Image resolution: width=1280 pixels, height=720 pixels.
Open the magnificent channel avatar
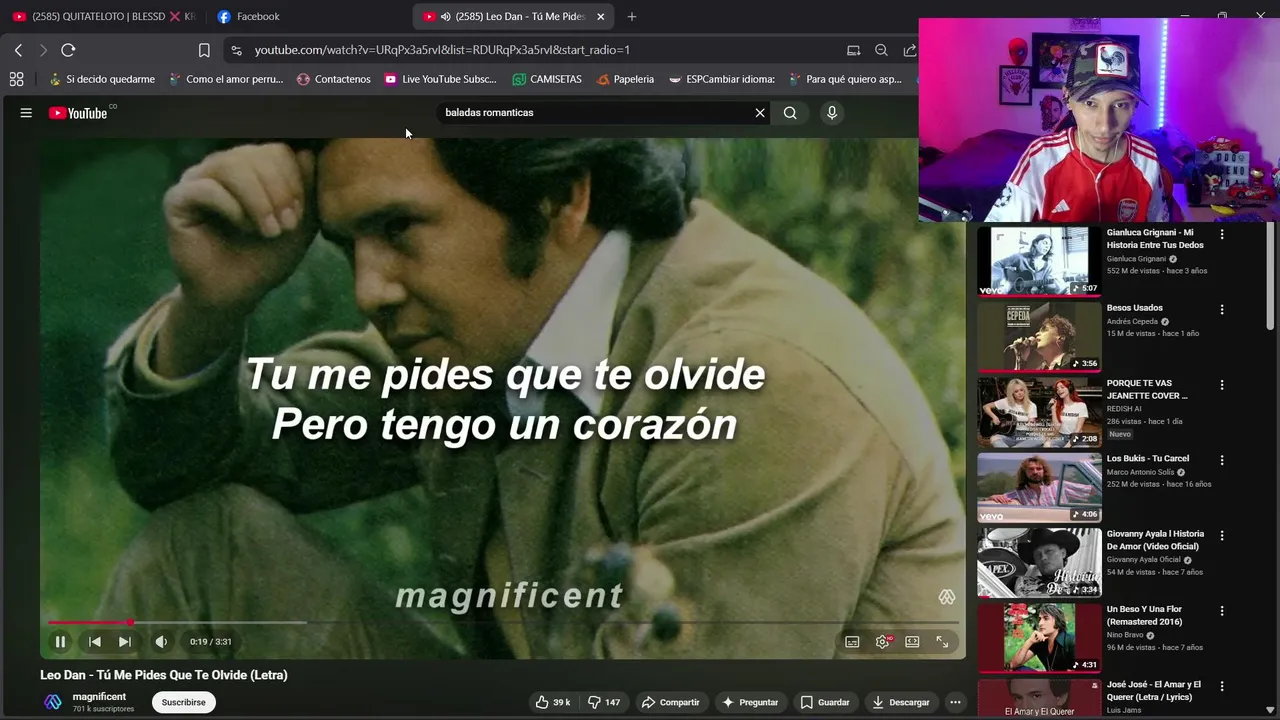click(53, 702)
